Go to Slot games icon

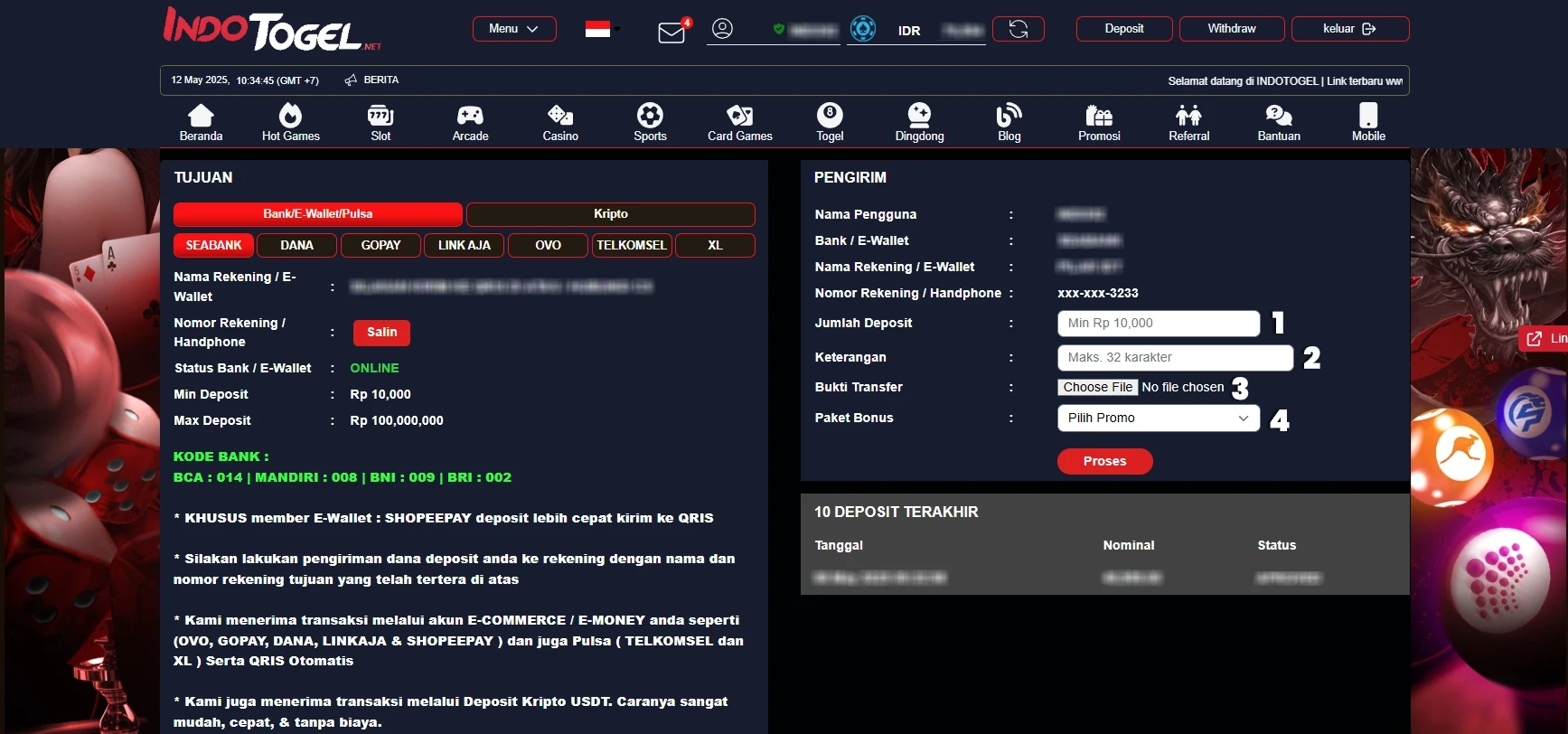[x=380, y=115]
